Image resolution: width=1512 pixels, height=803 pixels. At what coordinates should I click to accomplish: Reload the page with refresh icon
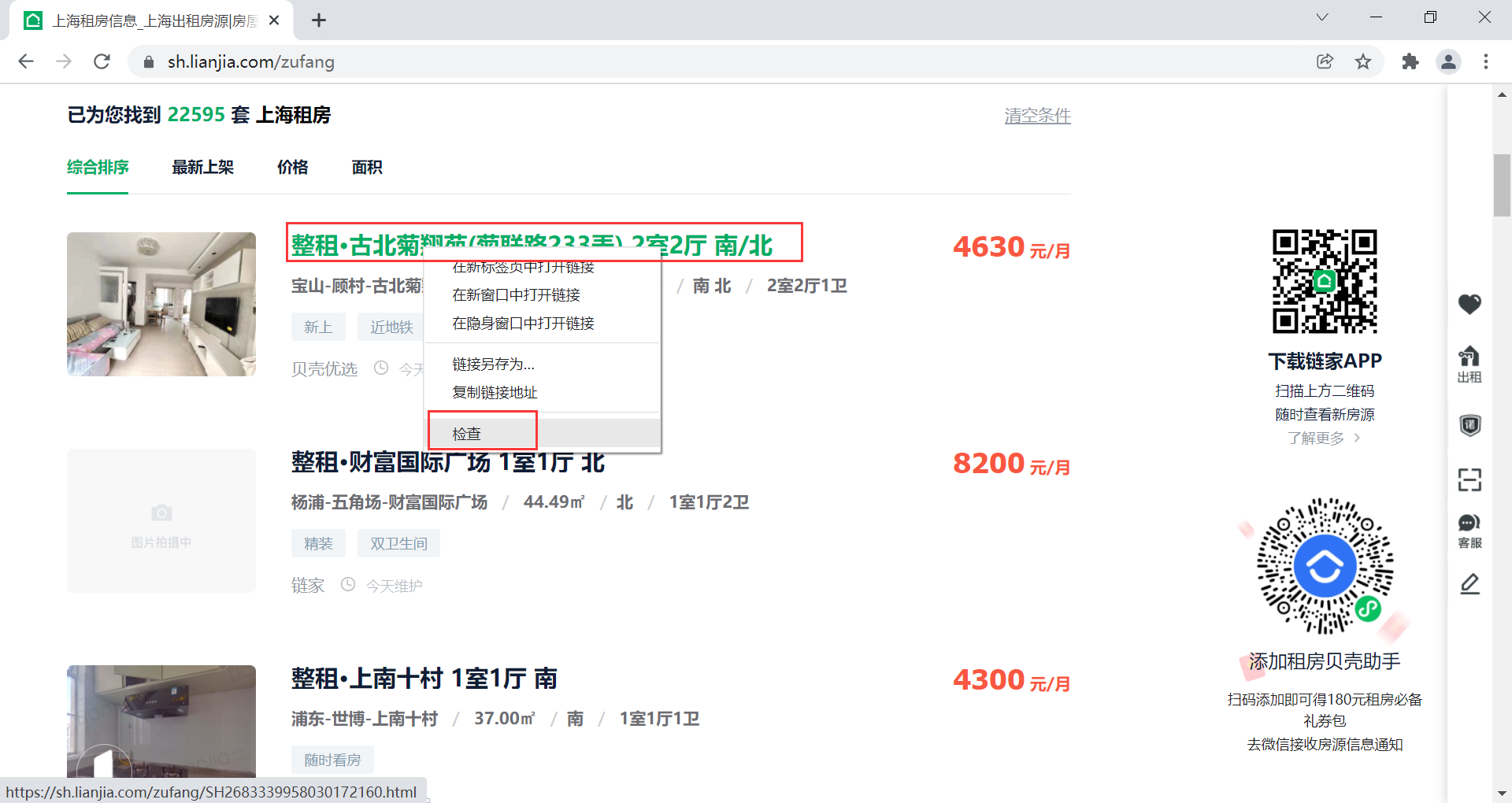[102, 61]
